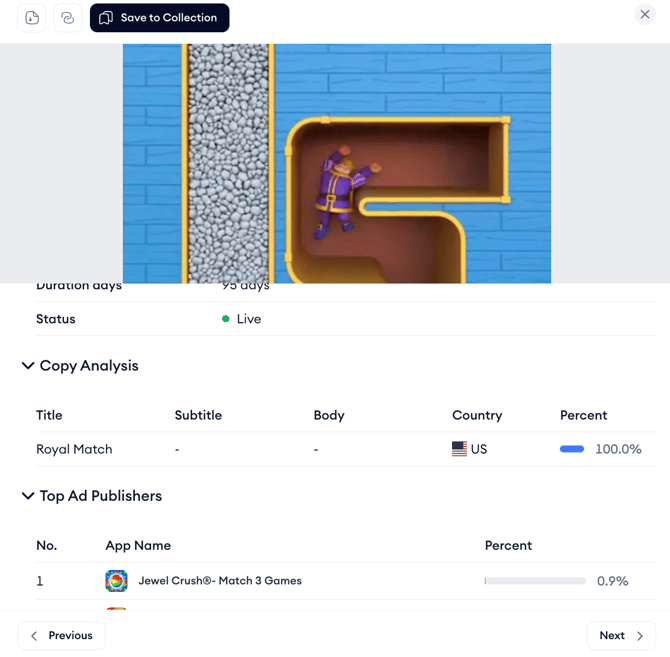Open Jewel Crush®- Match 3 Games publisher
The height and width of the screenshot is (657, 670).
pyautogui.click(x=220, y=581)
